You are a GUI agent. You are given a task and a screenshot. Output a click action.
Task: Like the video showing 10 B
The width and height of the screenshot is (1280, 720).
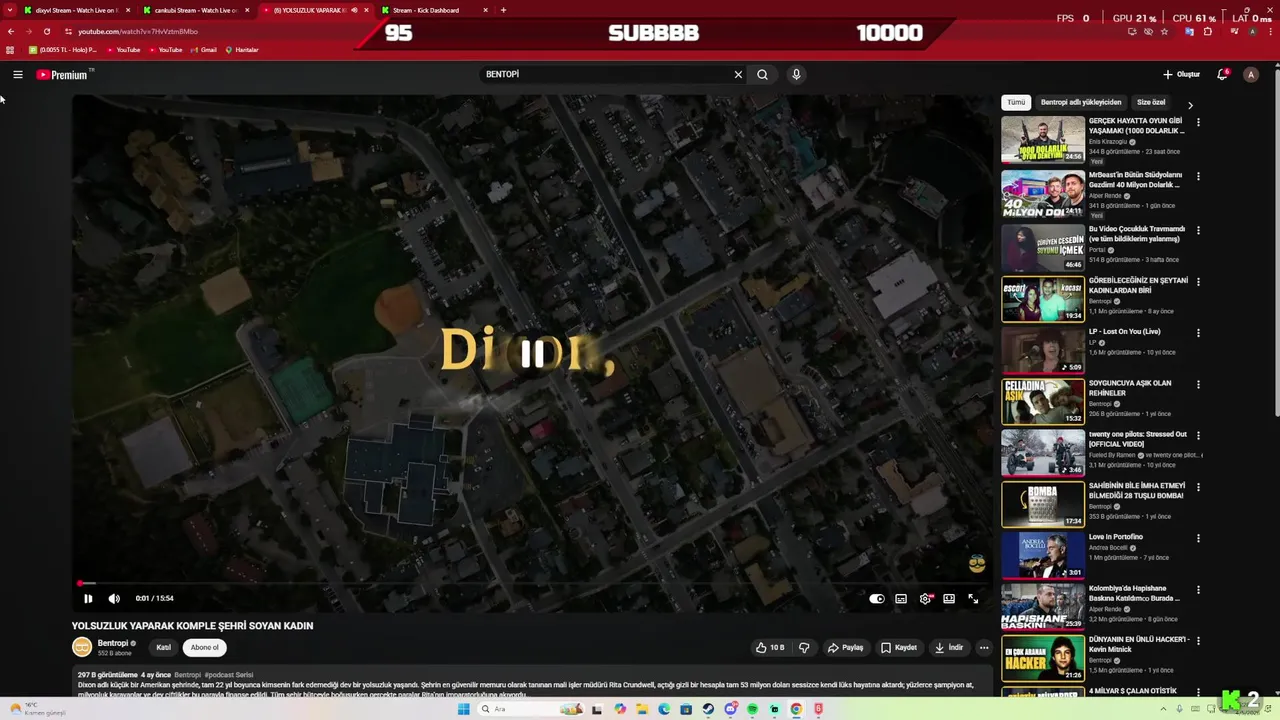[x=770, y=647]
